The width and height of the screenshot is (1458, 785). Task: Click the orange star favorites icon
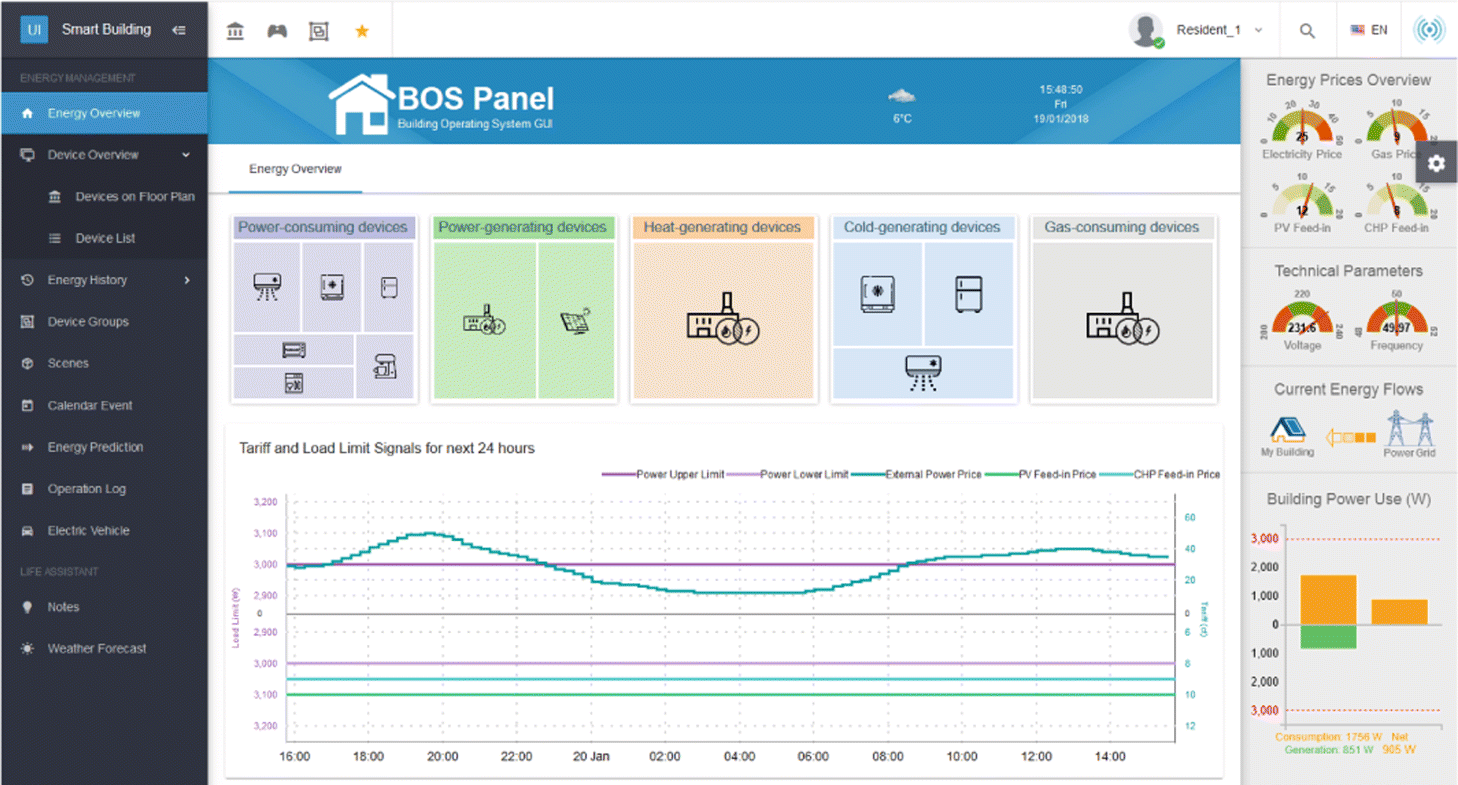coord(362,31)
